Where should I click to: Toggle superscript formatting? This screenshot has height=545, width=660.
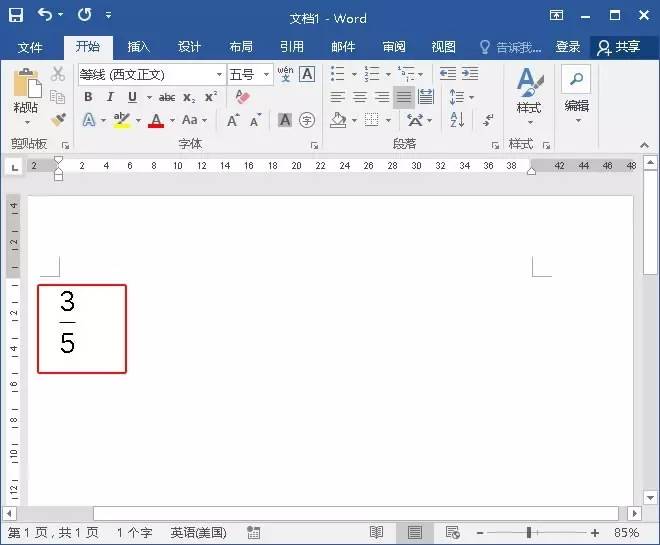pos(211,97)
